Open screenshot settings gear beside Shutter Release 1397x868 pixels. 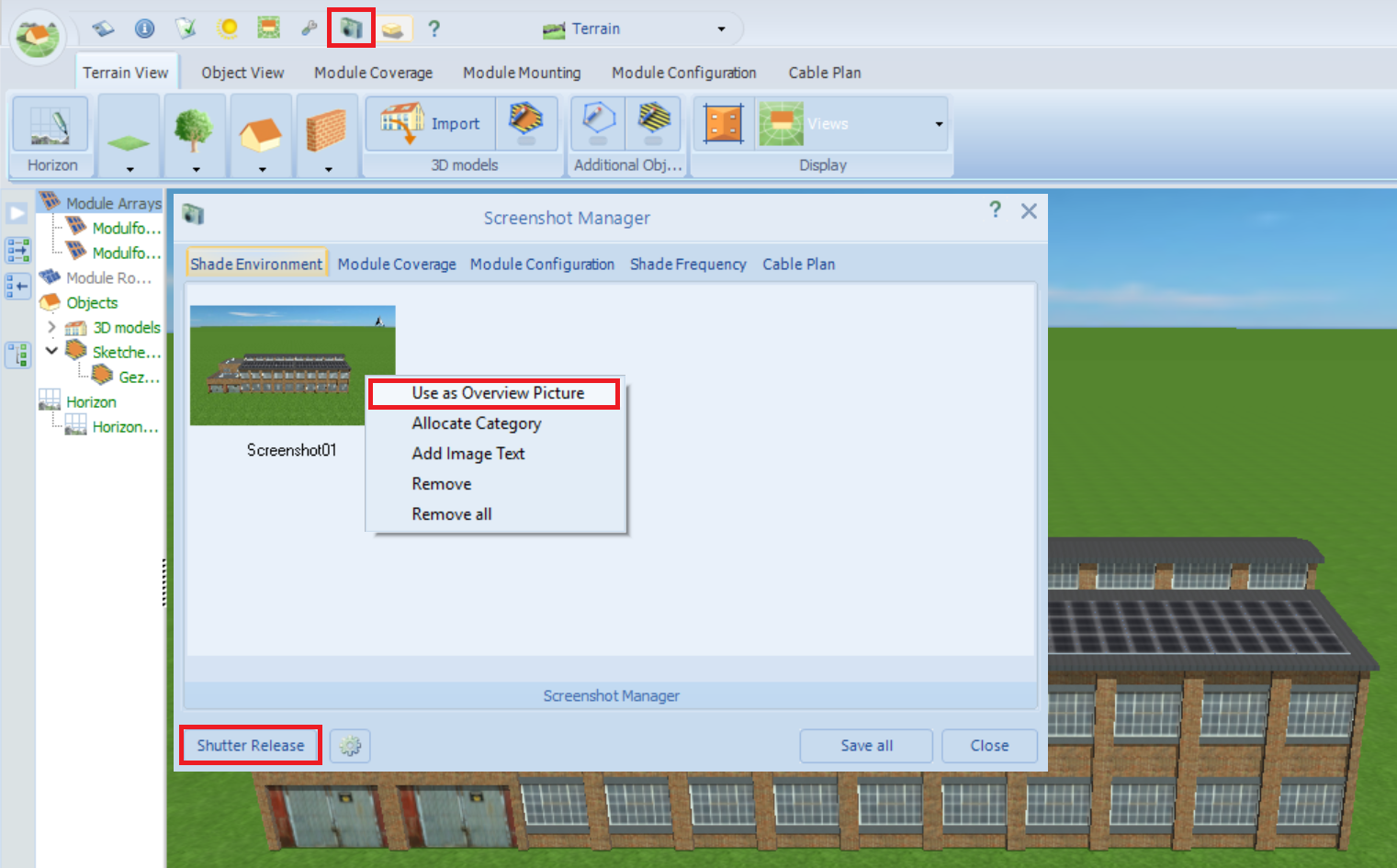(x=350, y=746)
